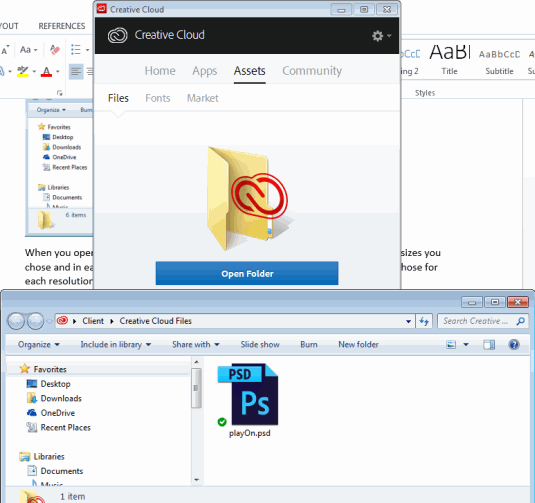Image resolution: width=535 pixels, height=503 pixels.
Task: Select the Files sub-tab under Assets
Action: 118,98
